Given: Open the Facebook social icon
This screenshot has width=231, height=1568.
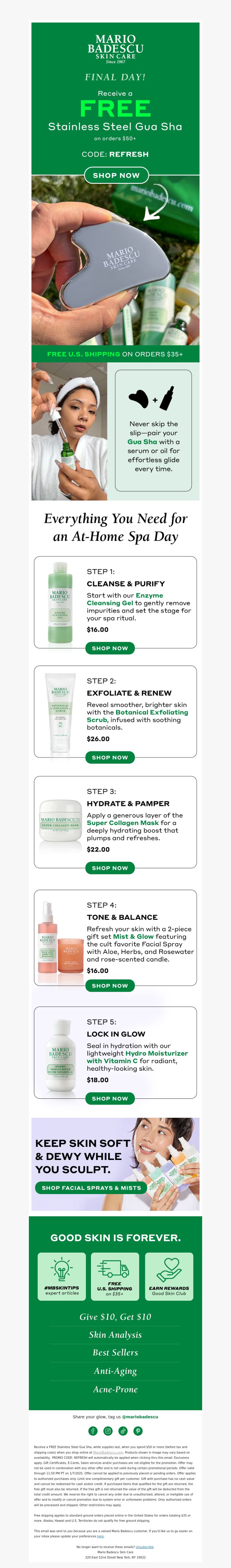Looking at the screenshot, I should click(93, 1430).
